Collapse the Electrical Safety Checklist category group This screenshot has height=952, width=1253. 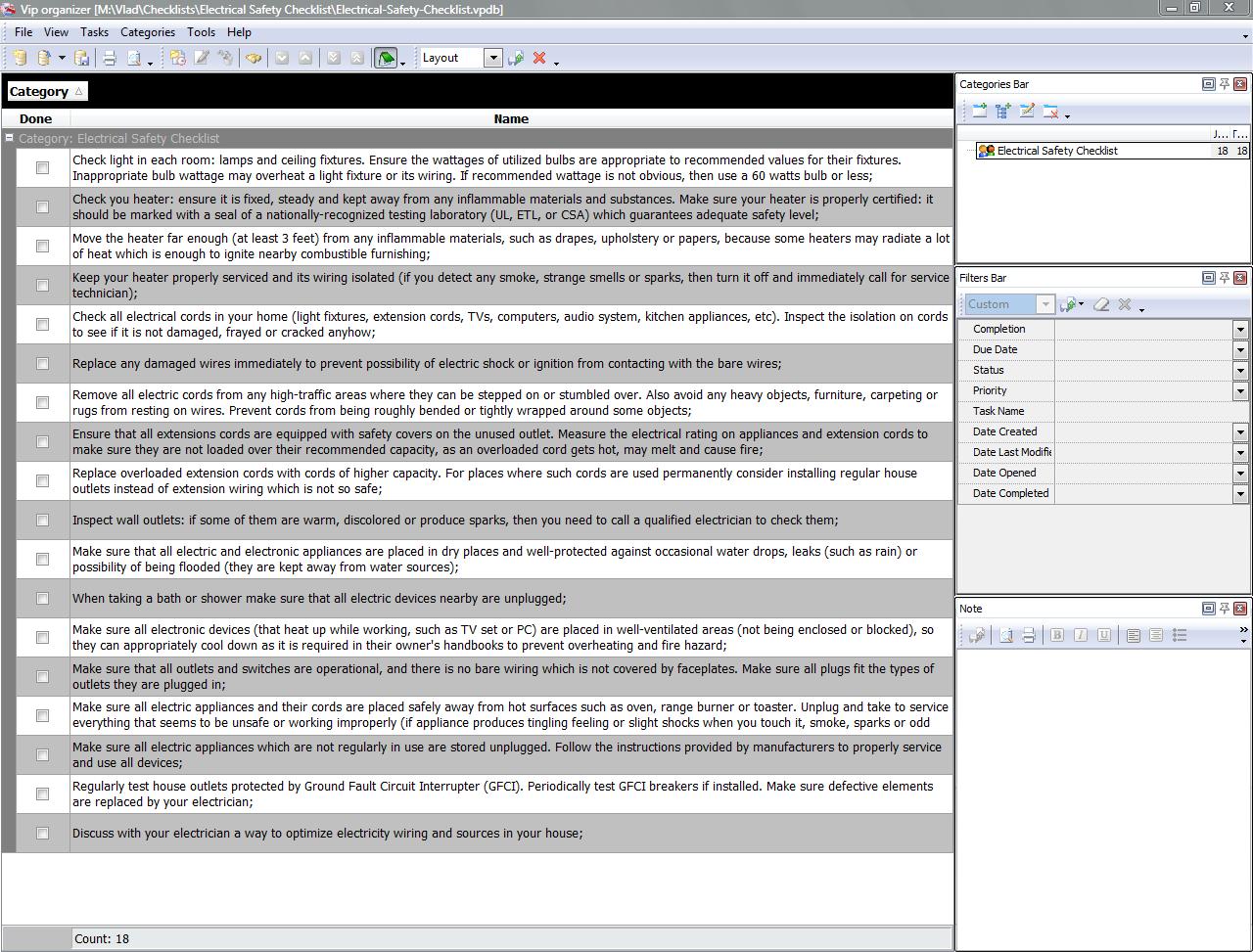(x=10, y=138)
